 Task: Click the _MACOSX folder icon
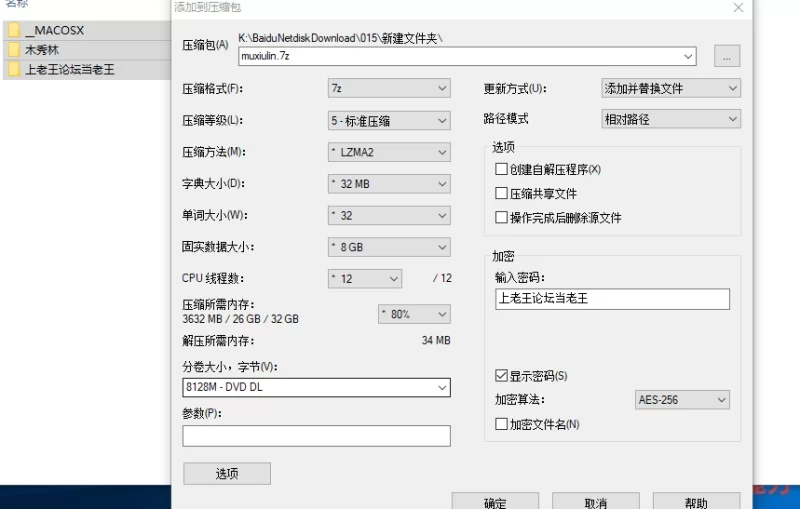coord(14,31)
